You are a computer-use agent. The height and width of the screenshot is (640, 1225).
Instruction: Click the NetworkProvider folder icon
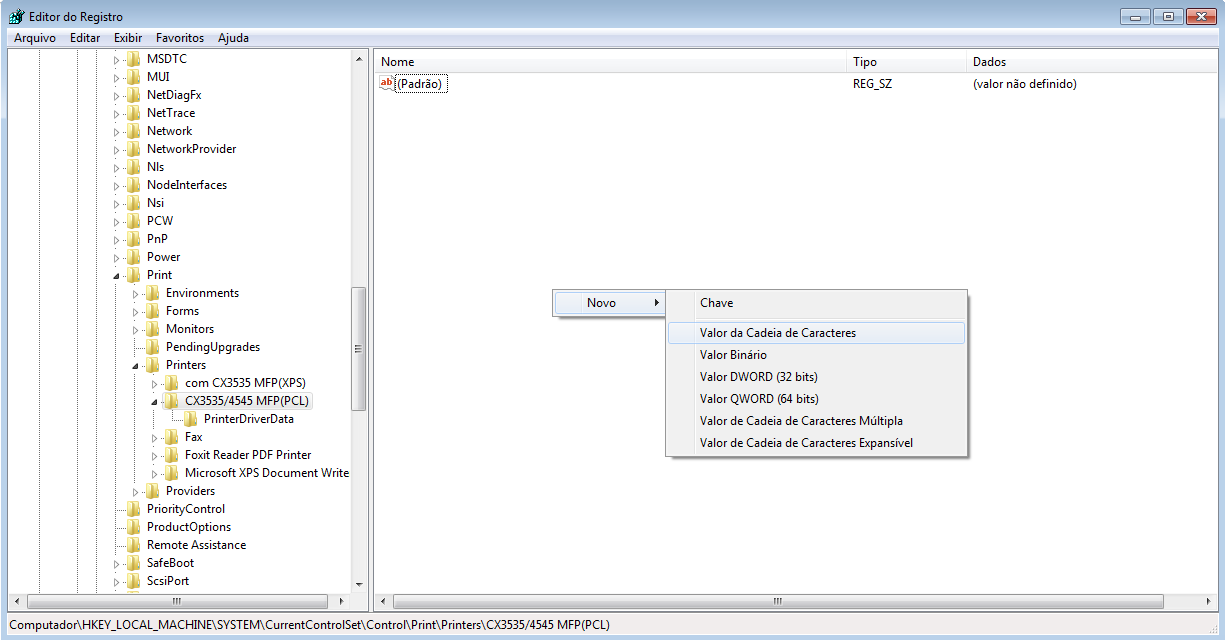coord(134,149)
